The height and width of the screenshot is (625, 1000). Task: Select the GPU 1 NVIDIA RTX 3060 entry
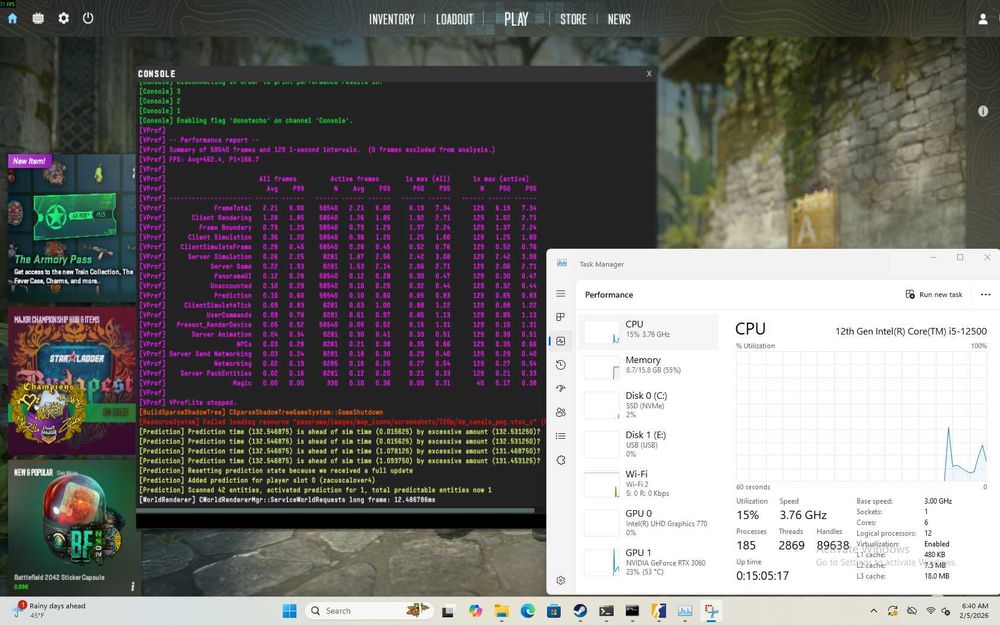coord(648,562)
